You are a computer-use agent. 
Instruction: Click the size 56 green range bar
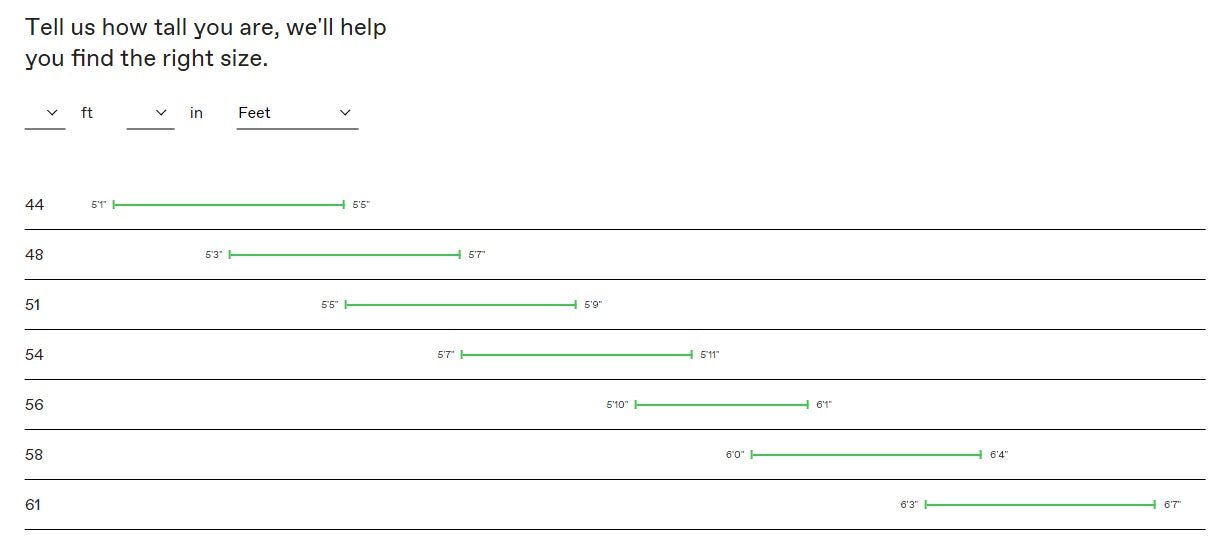721,405
